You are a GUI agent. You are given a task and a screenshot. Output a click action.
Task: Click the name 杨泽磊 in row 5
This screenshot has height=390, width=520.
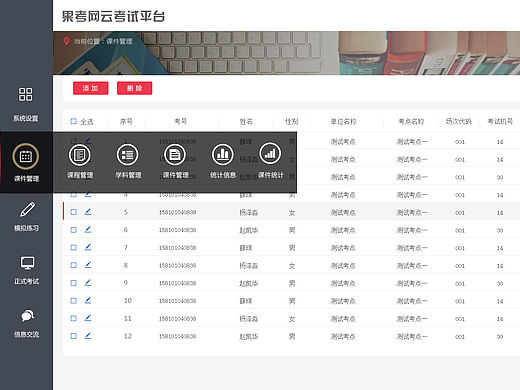[249, 212]
